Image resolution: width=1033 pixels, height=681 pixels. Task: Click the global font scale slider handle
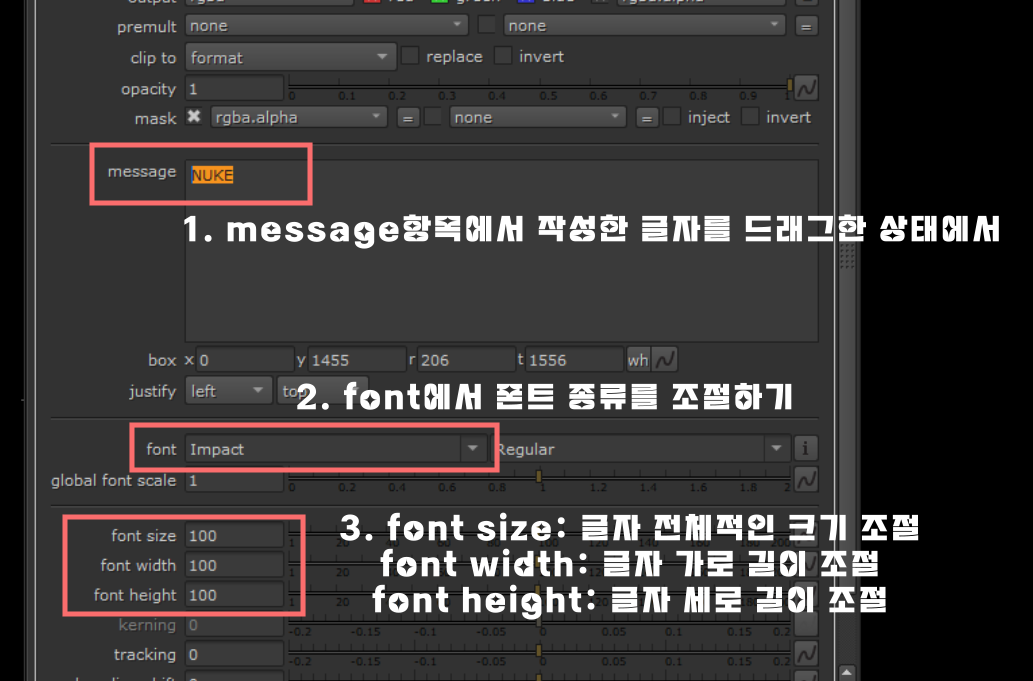click(539, 476)
